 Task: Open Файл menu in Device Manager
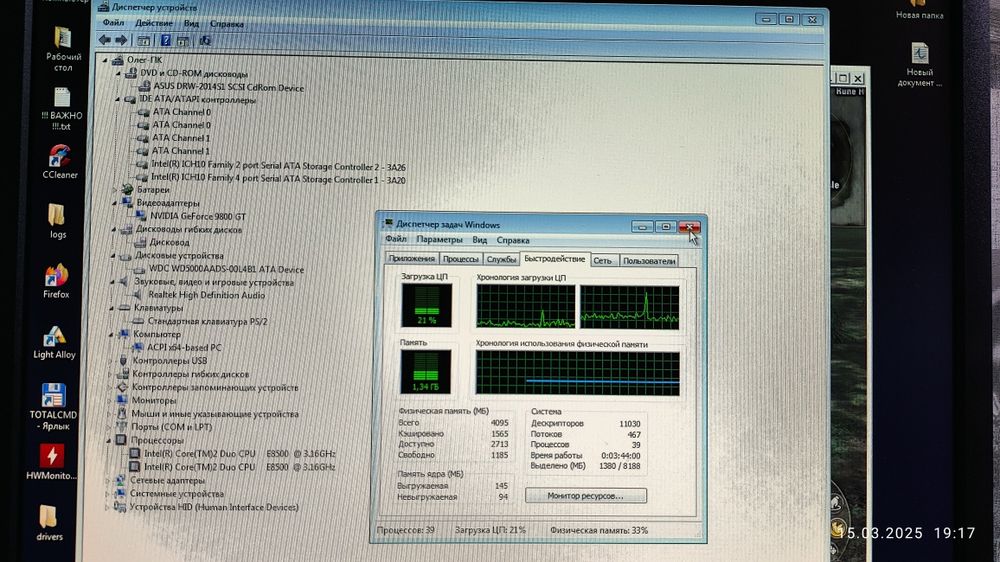point(114,22)
